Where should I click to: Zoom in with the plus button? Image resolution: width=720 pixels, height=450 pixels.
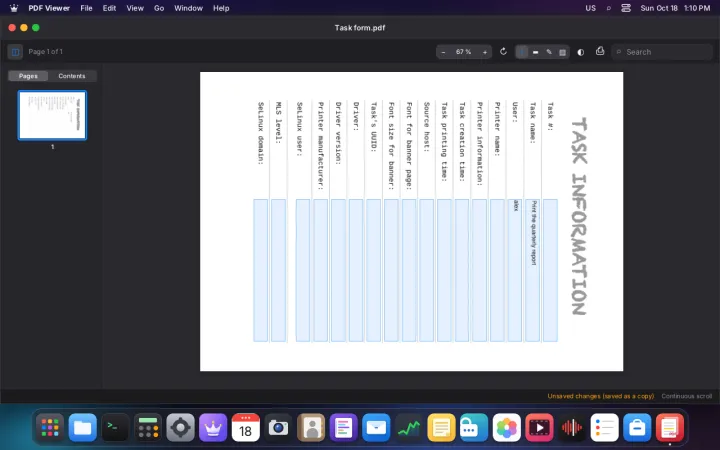(484, 52)
